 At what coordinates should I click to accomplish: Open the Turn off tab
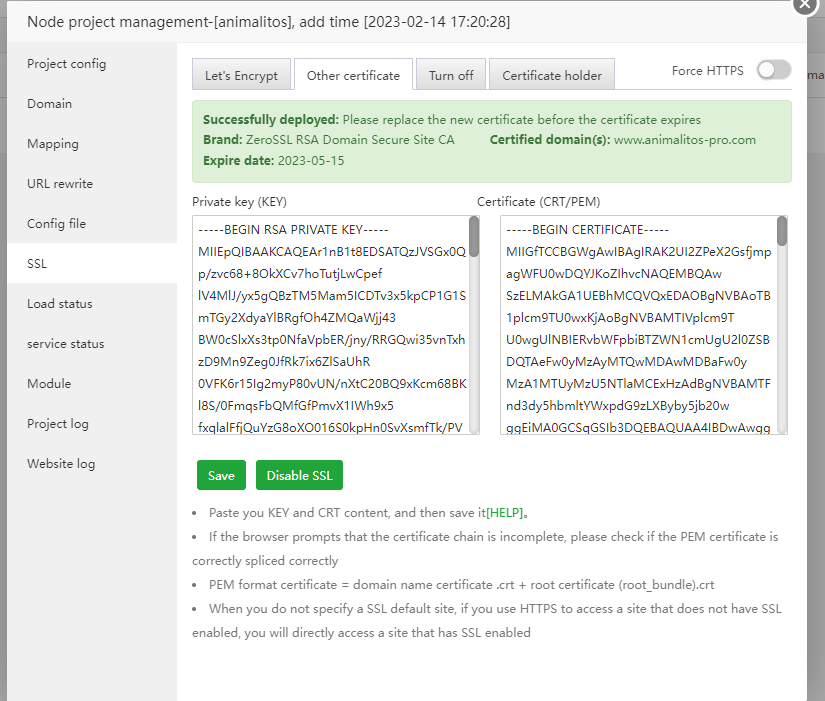pos(451,76)
